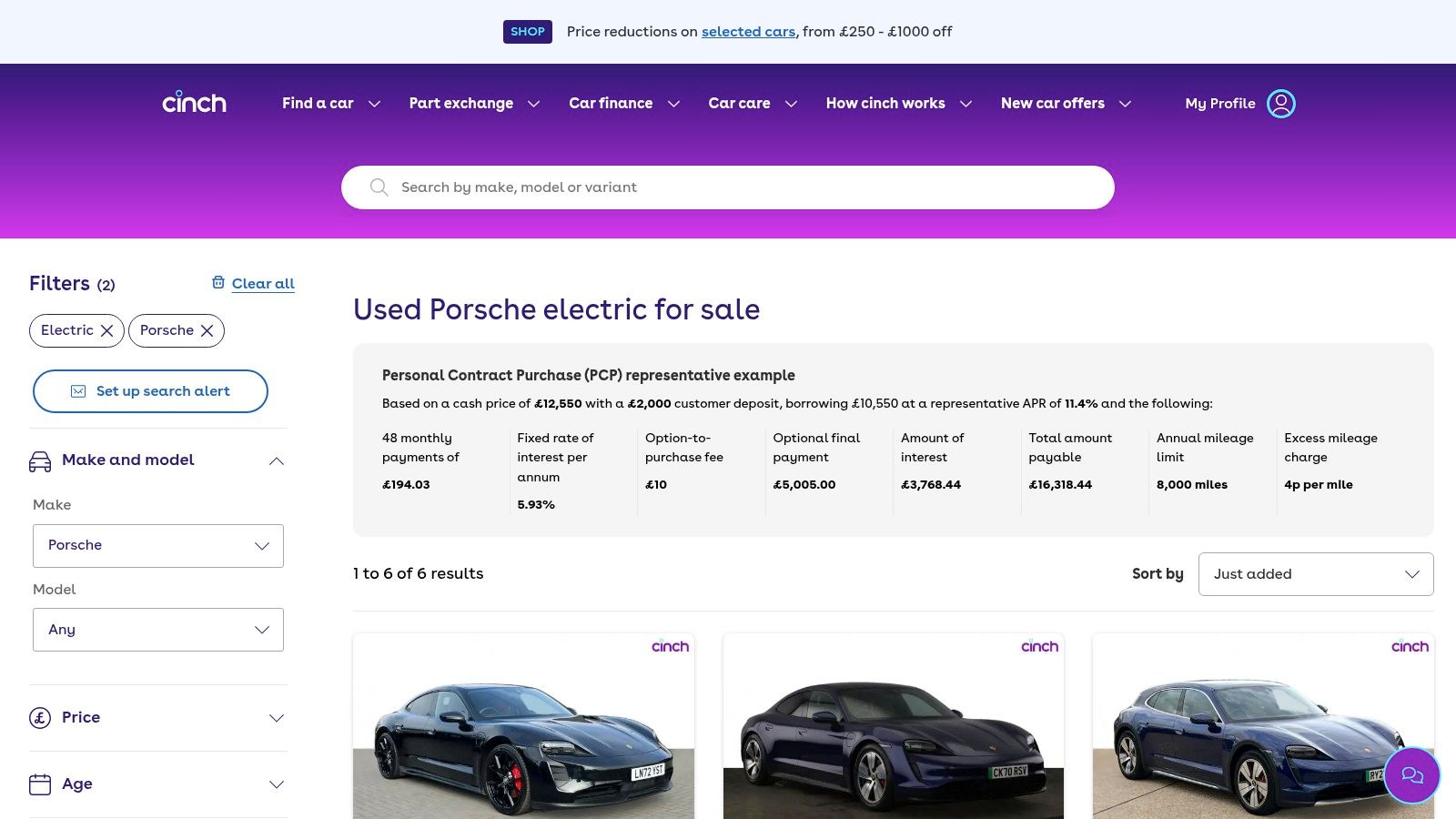
Task: Remove the Porsche filter chip
Action: pyautogui.click(x=207, y=330)
